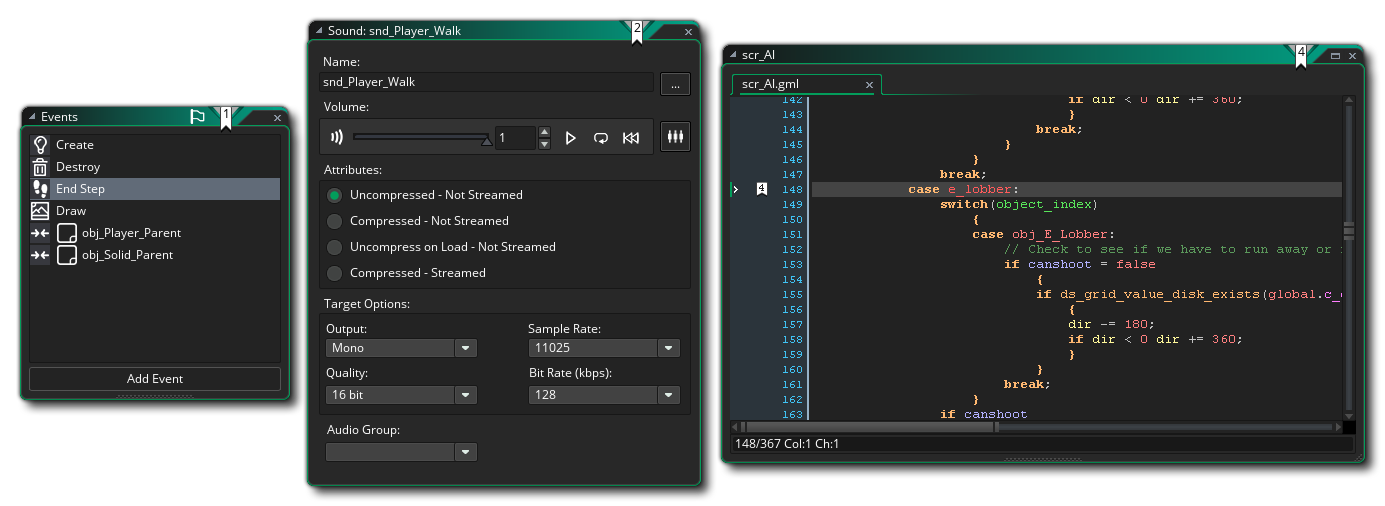
Task: Click the speaker volume icon
Action: 337,138
